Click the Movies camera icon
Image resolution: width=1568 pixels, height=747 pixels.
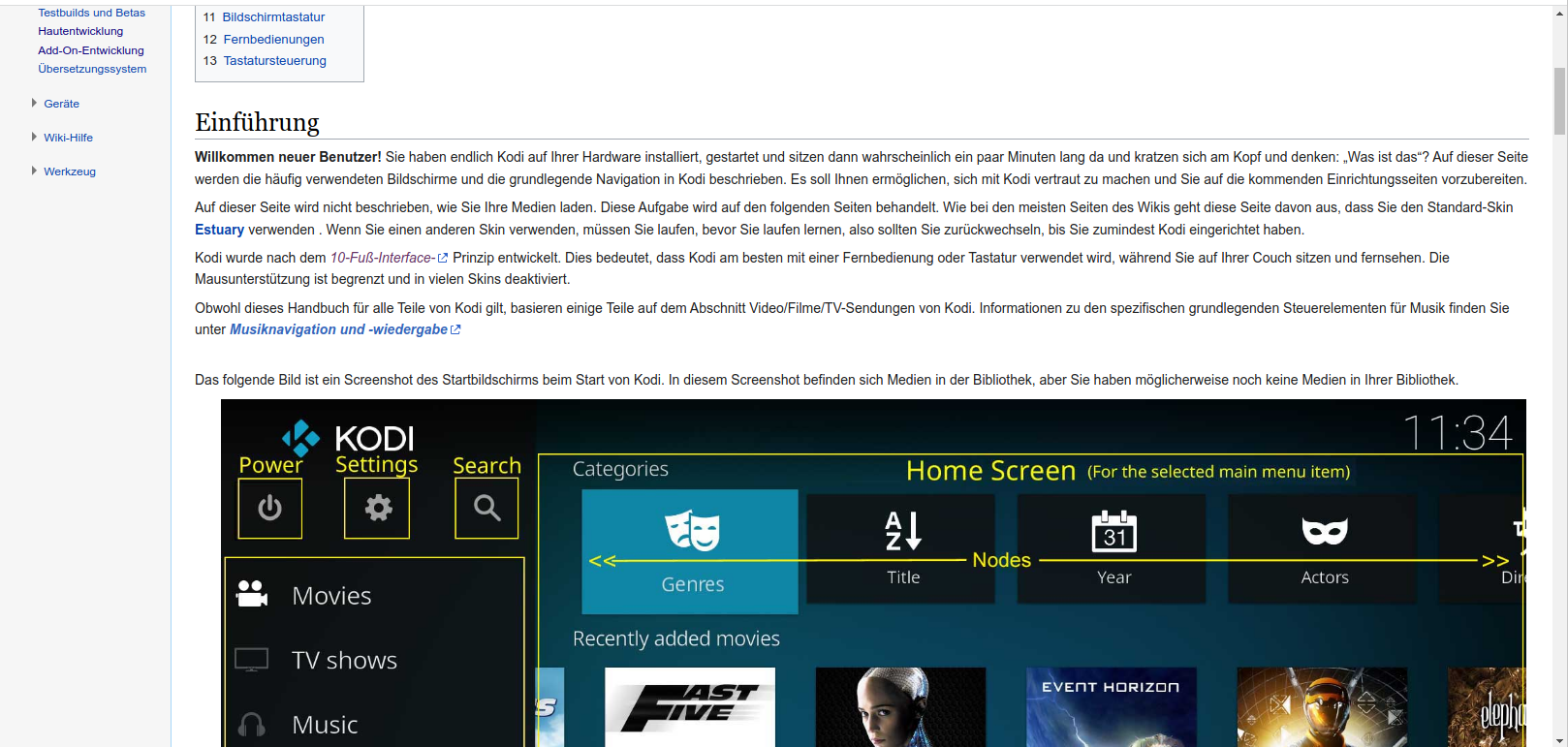click(252, 594)
